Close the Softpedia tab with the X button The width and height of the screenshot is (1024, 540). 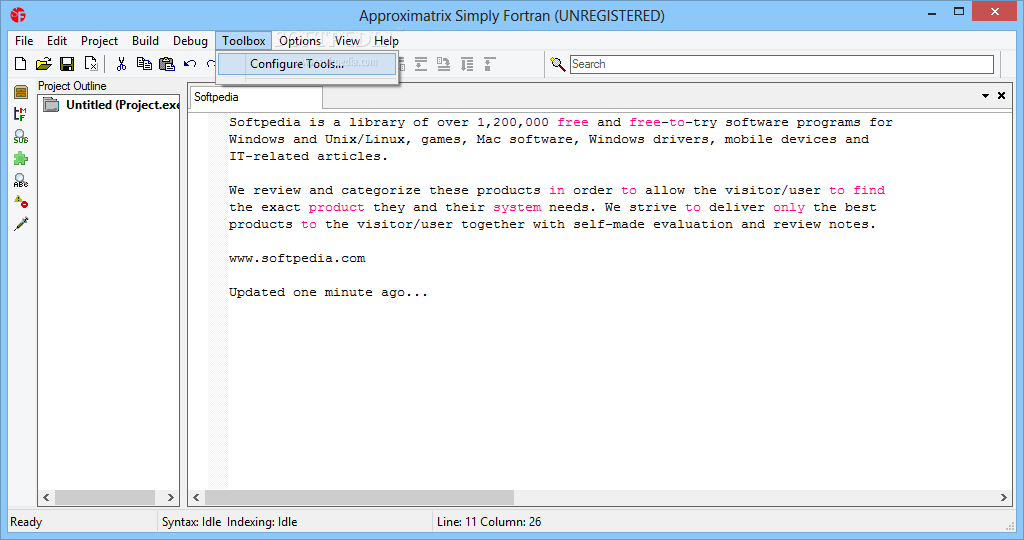(x=1001, y=96)
